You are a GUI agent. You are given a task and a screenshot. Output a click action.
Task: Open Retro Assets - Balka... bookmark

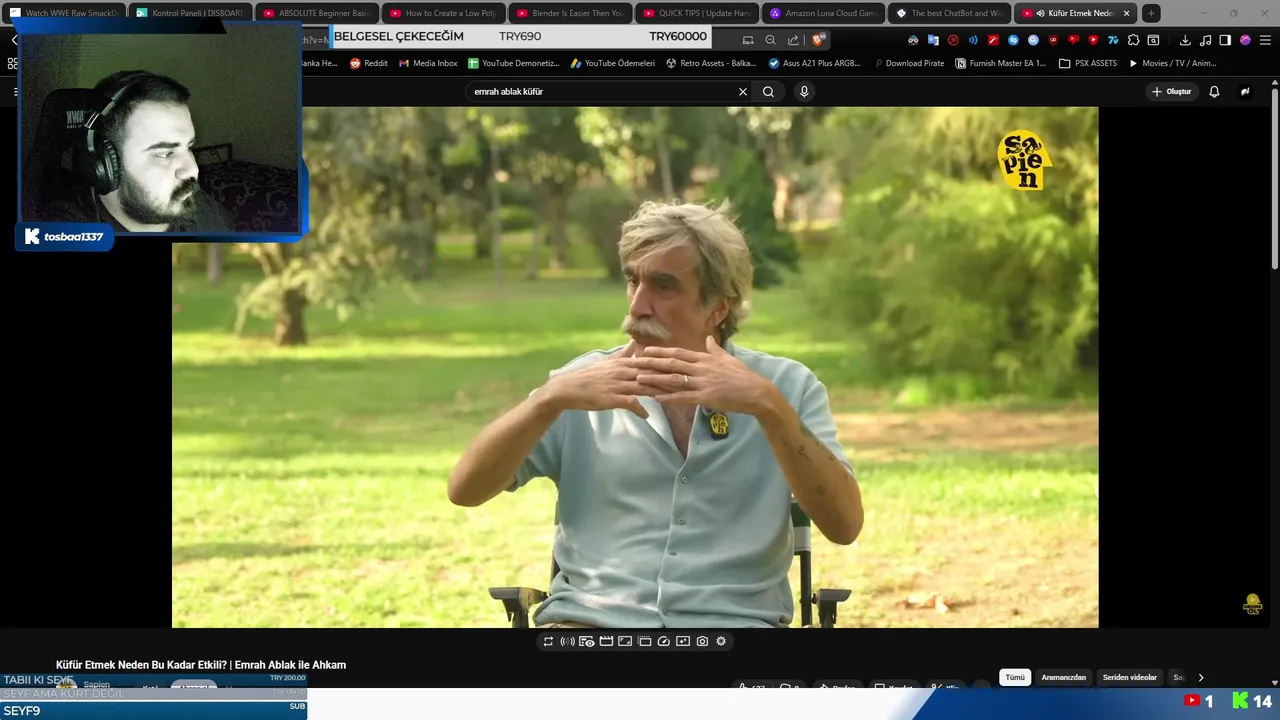click(711, 63)
